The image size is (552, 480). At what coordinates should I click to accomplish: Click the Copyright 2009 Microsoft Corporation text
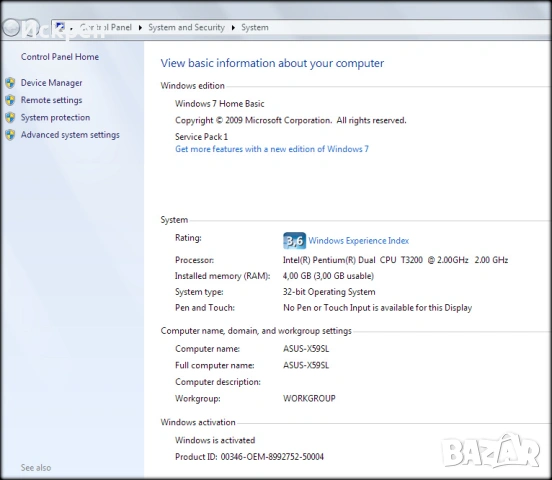(290, 120)
